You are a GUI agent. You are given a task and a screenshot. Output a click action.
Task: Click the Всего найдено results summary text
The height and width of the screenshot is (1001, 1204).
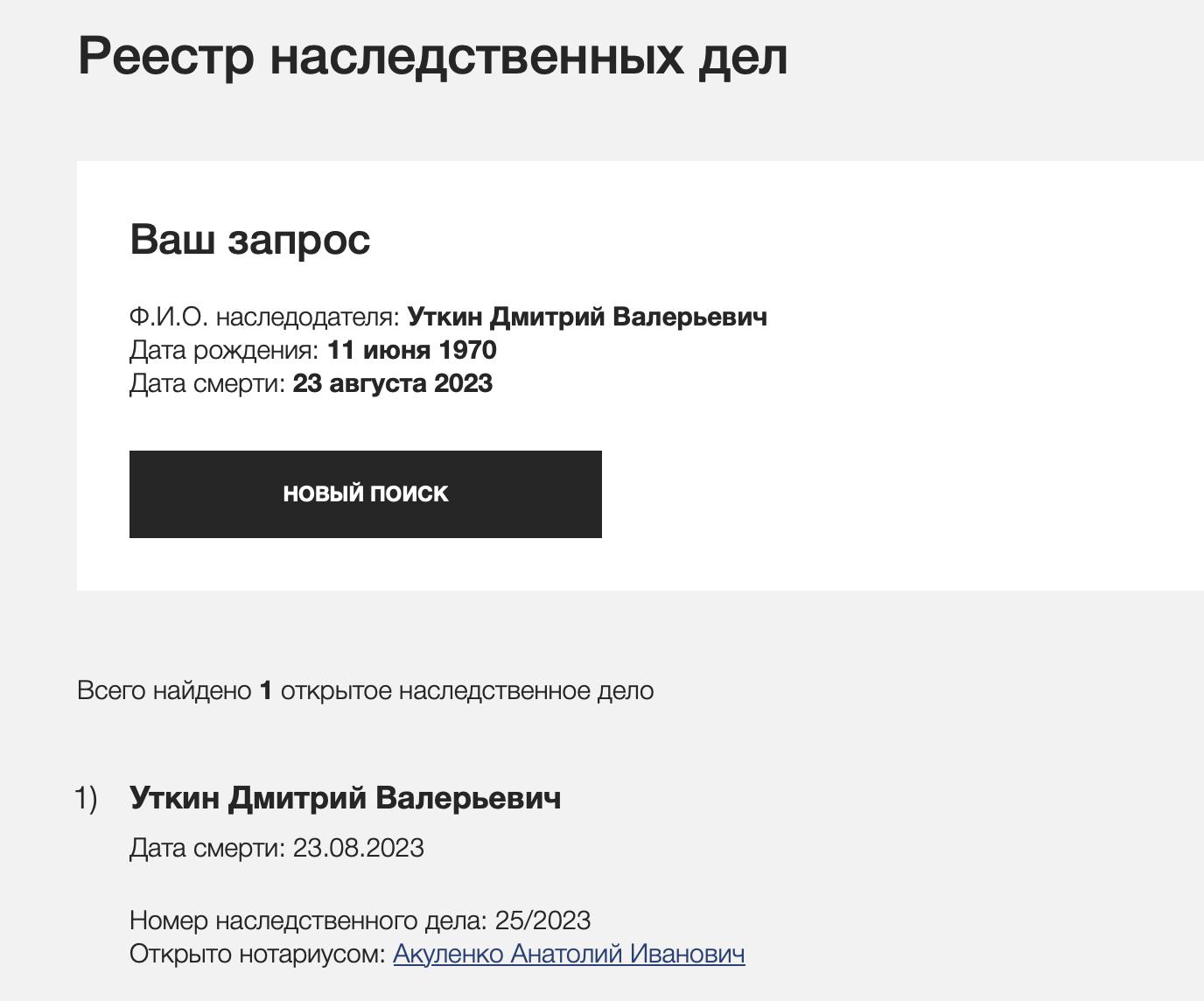point(164,690)
